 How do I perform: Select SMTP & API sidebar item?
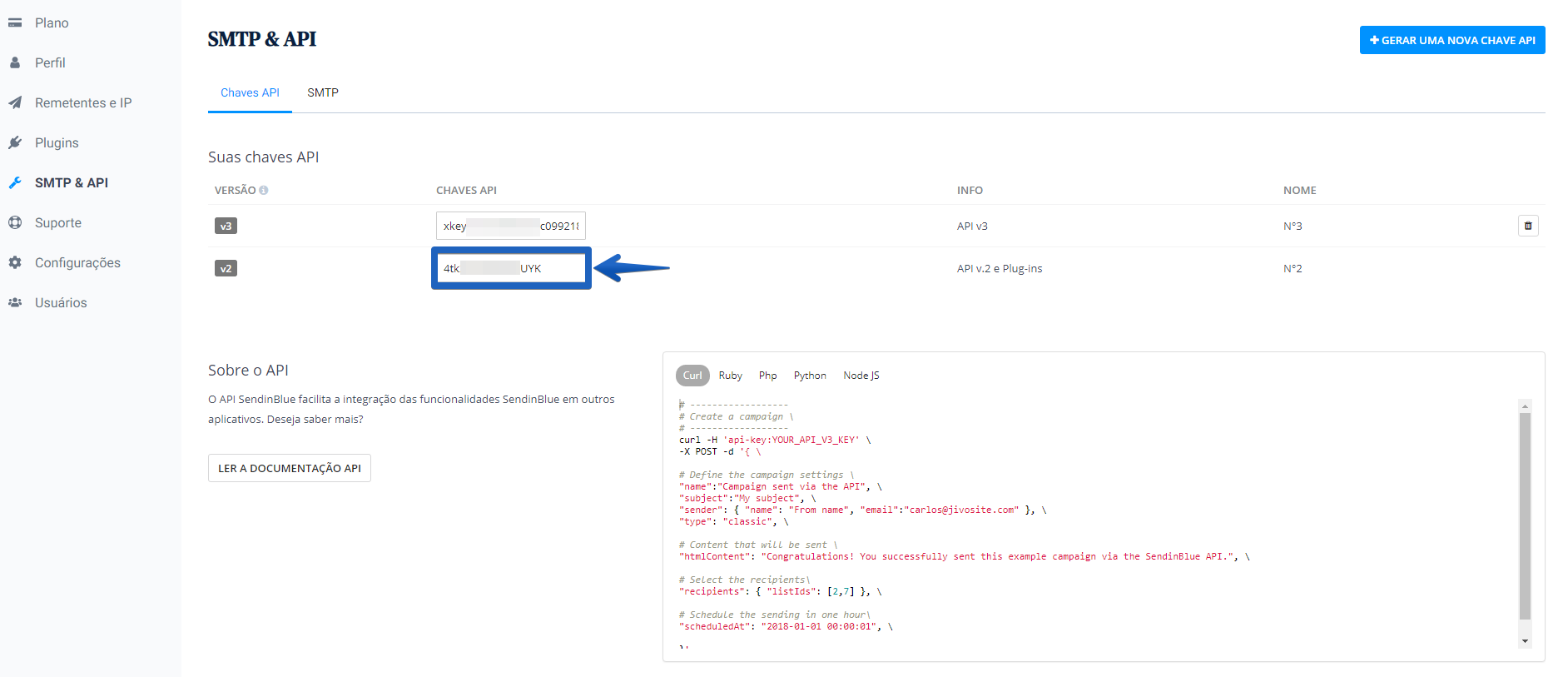(x=72, y=182)
